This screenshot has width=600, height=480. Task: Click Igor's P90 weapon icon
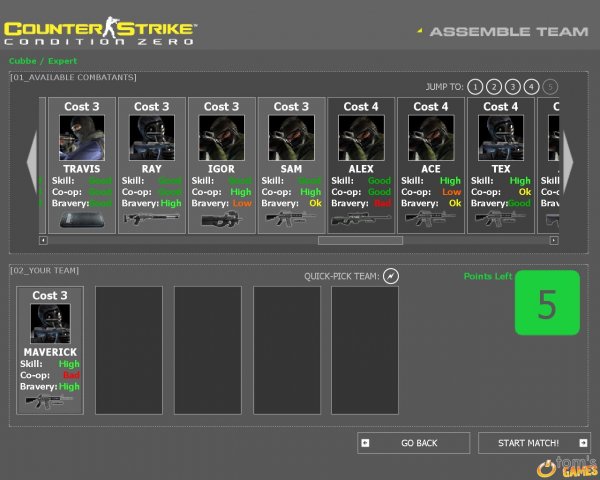point(222,219)
